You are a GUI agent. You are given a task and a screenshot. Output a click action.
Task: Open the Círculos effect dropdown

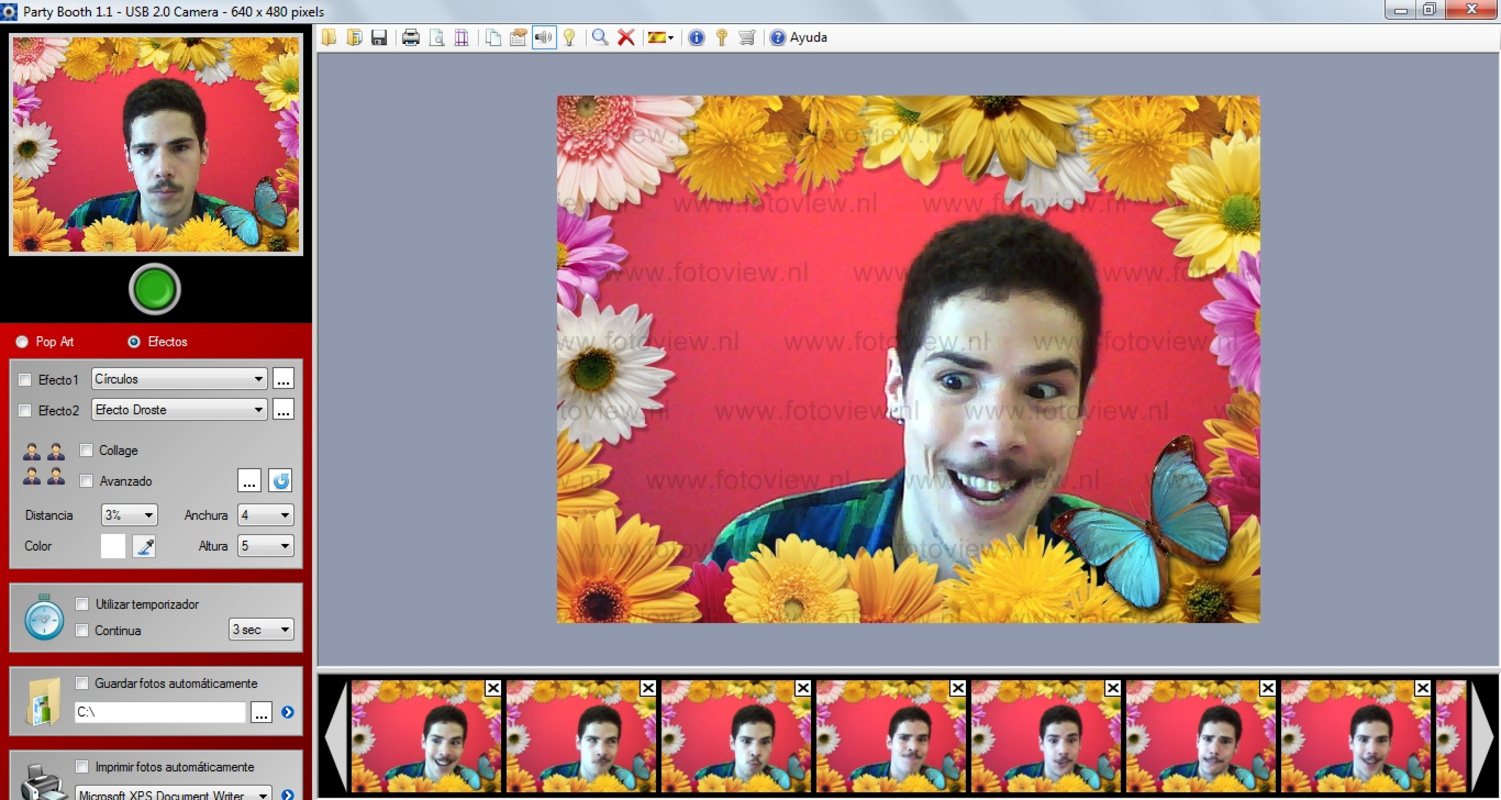180,379
